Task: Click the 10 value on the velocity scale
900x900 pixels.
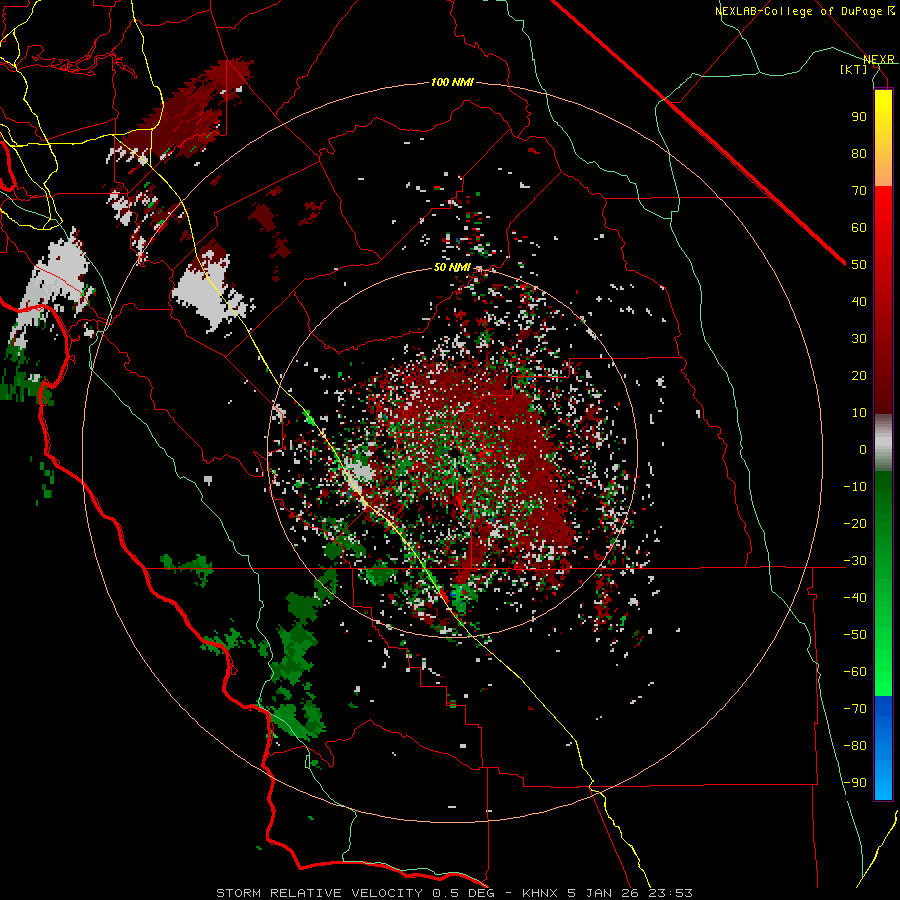Action: (x=859, y=413)
